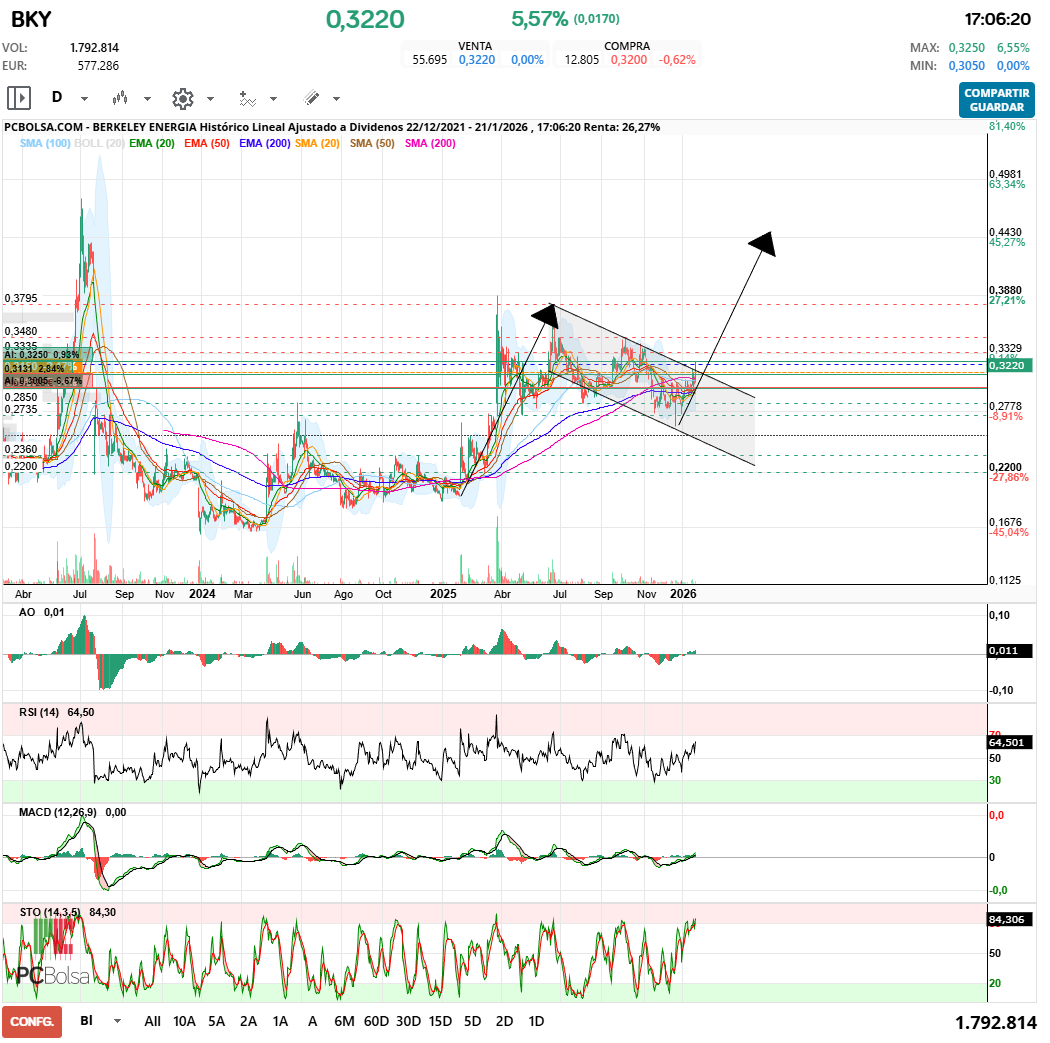Click the add indicator icon
1050x1043 pixels.
247,98
